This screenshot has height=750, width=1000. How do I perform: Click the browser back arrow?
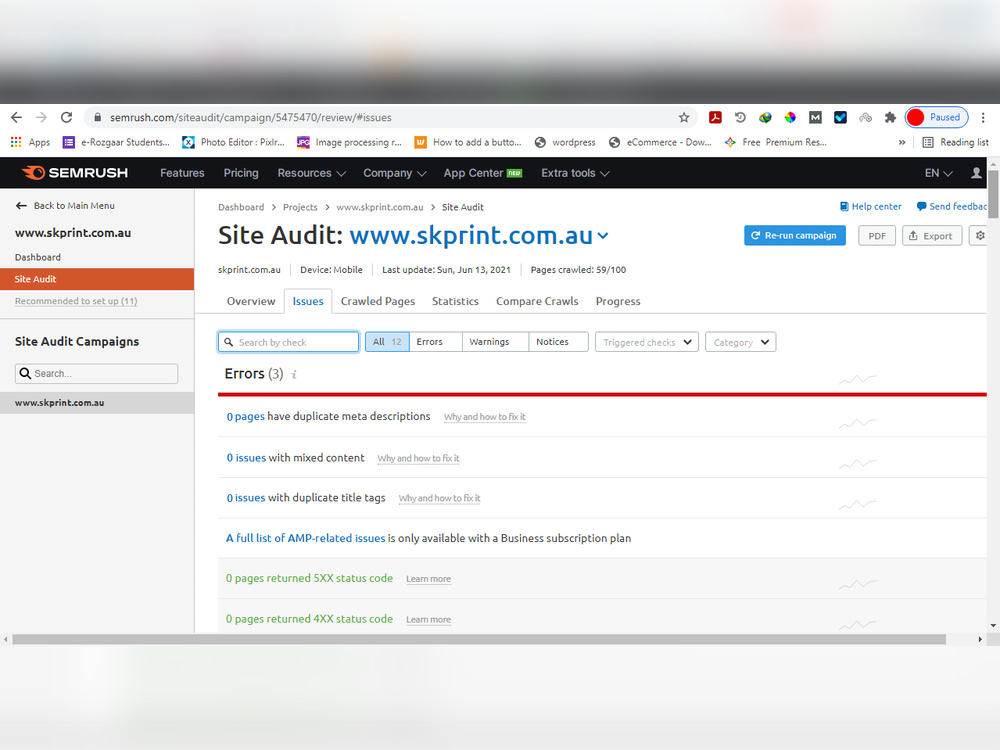tap(17, 117)
